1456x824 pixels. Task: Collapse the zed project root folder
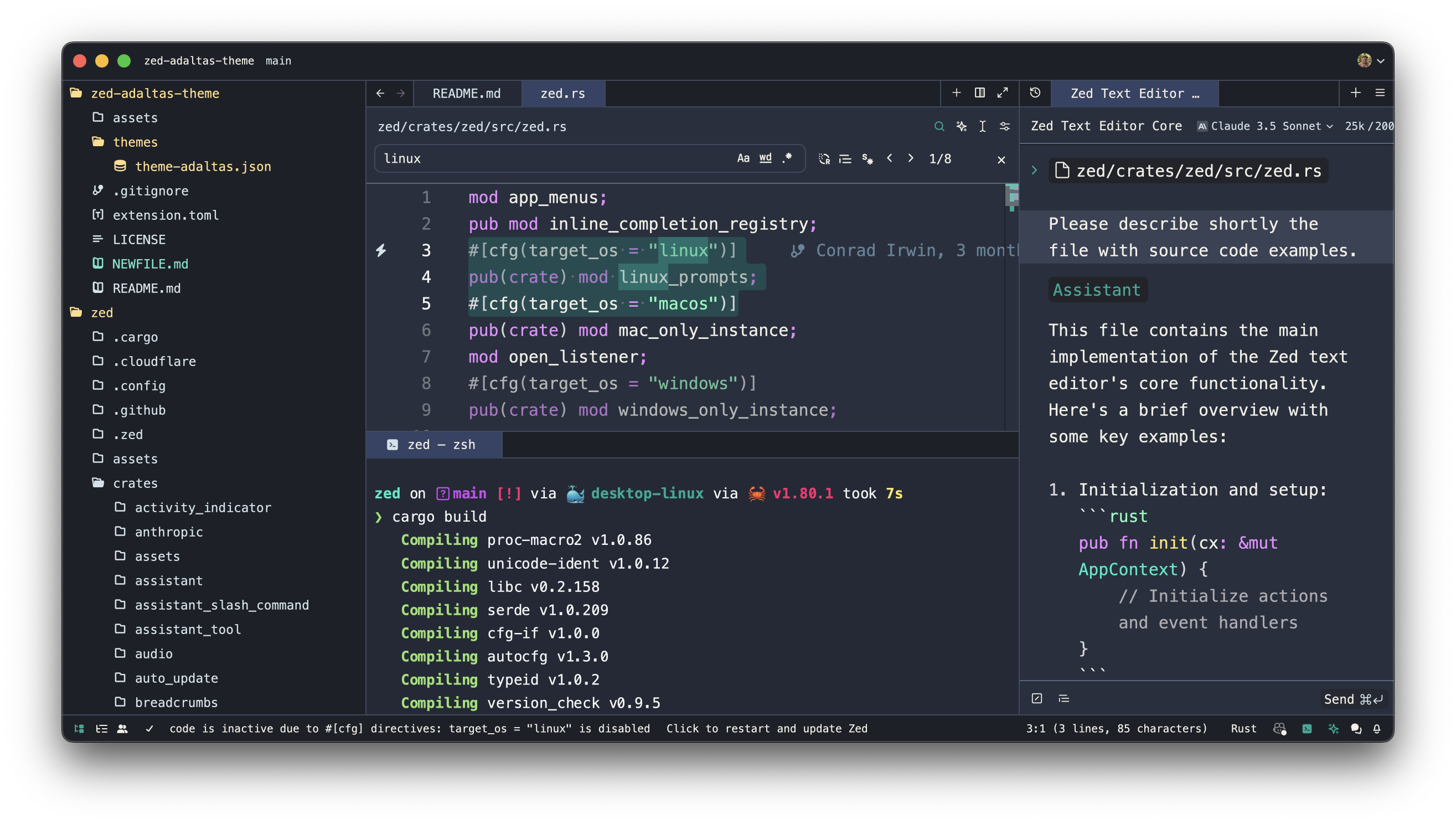point(92,312)
